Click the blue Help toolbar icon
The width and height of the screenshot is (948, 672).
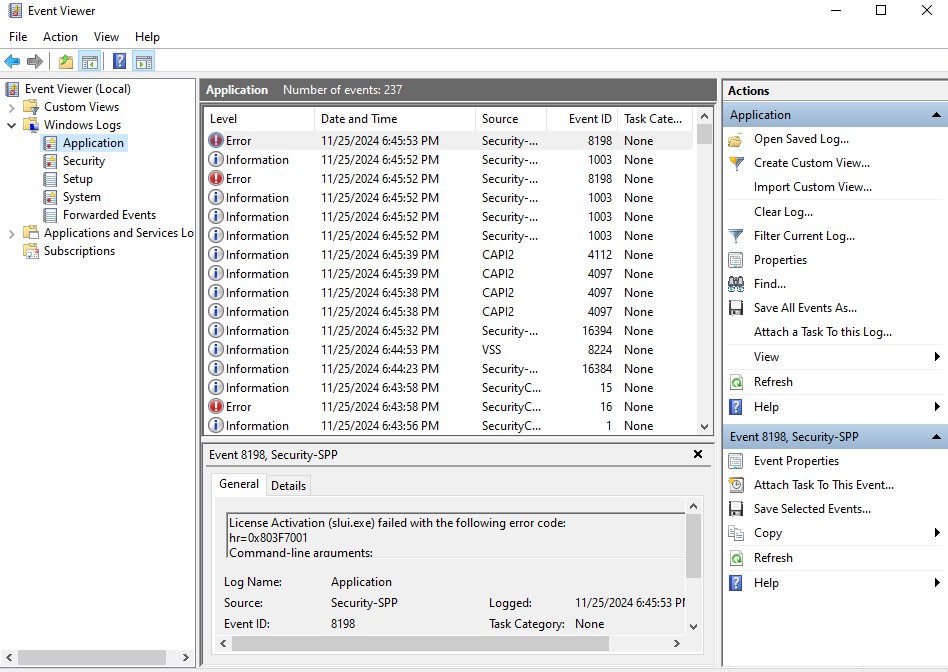pyautogui.click(x=120, y=61)
